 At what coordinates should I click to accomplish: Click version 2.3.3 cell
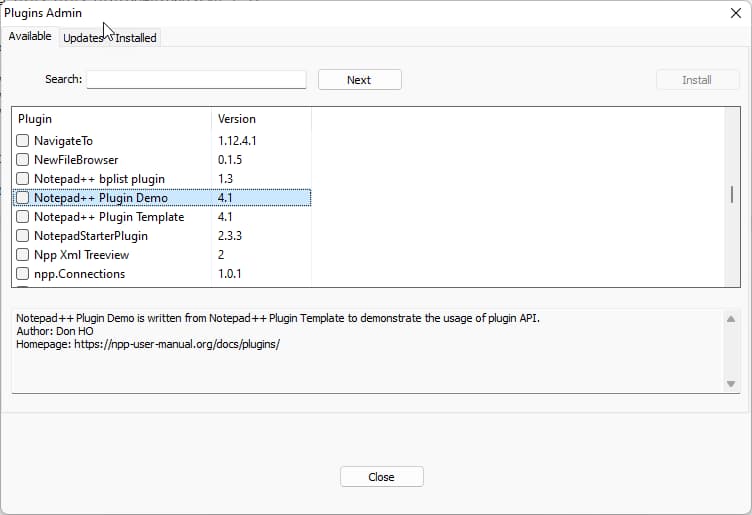tap(230, 236)
